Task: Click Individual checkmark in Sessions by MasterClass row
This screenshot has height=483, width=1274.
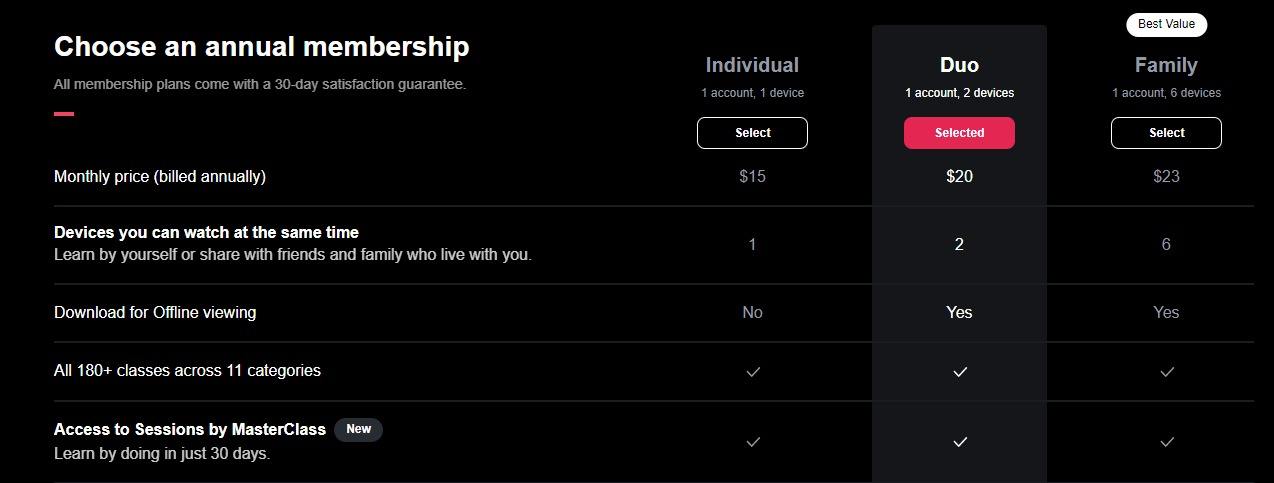Action: (x=753, y=441)
